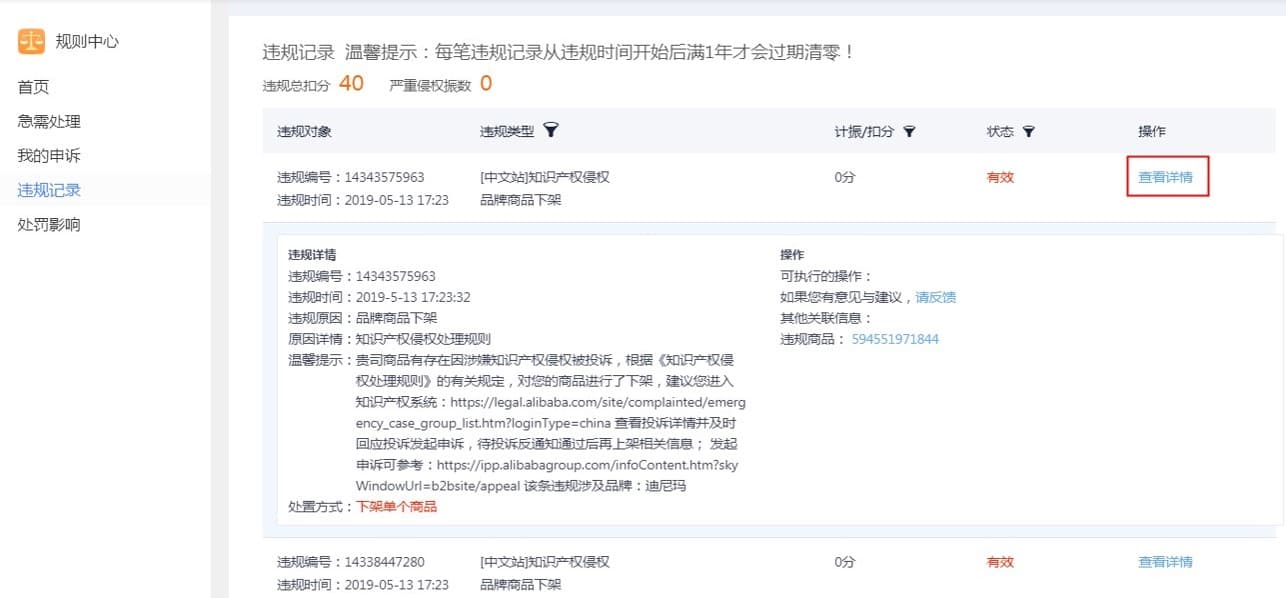The width and height of the screenshot is (1286, 598).
Task: Click the 违规原因:品牌商品下架 line
Action: click(x=363, y=318)
